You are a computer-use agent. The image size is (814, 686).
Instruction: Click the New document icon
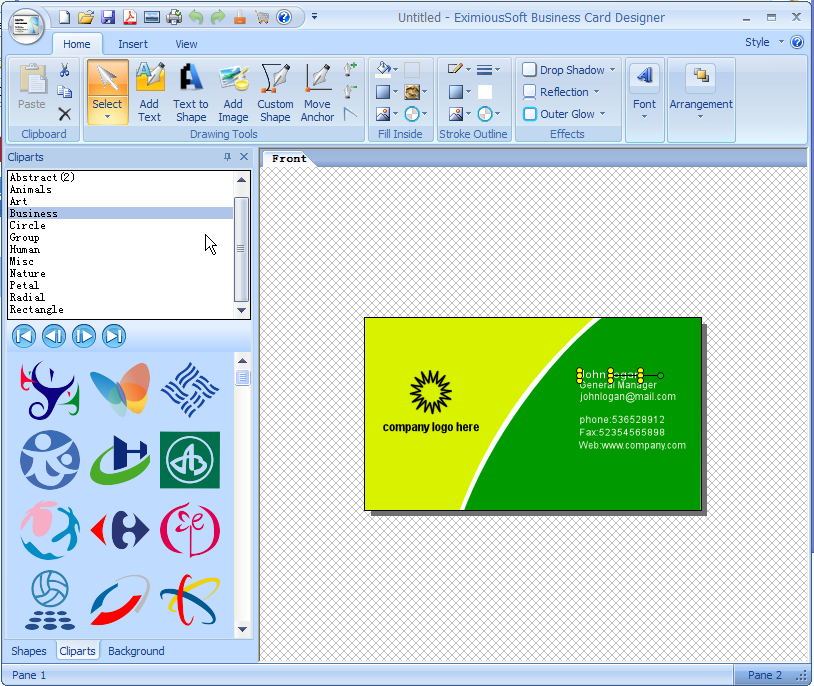coord(64,17)
